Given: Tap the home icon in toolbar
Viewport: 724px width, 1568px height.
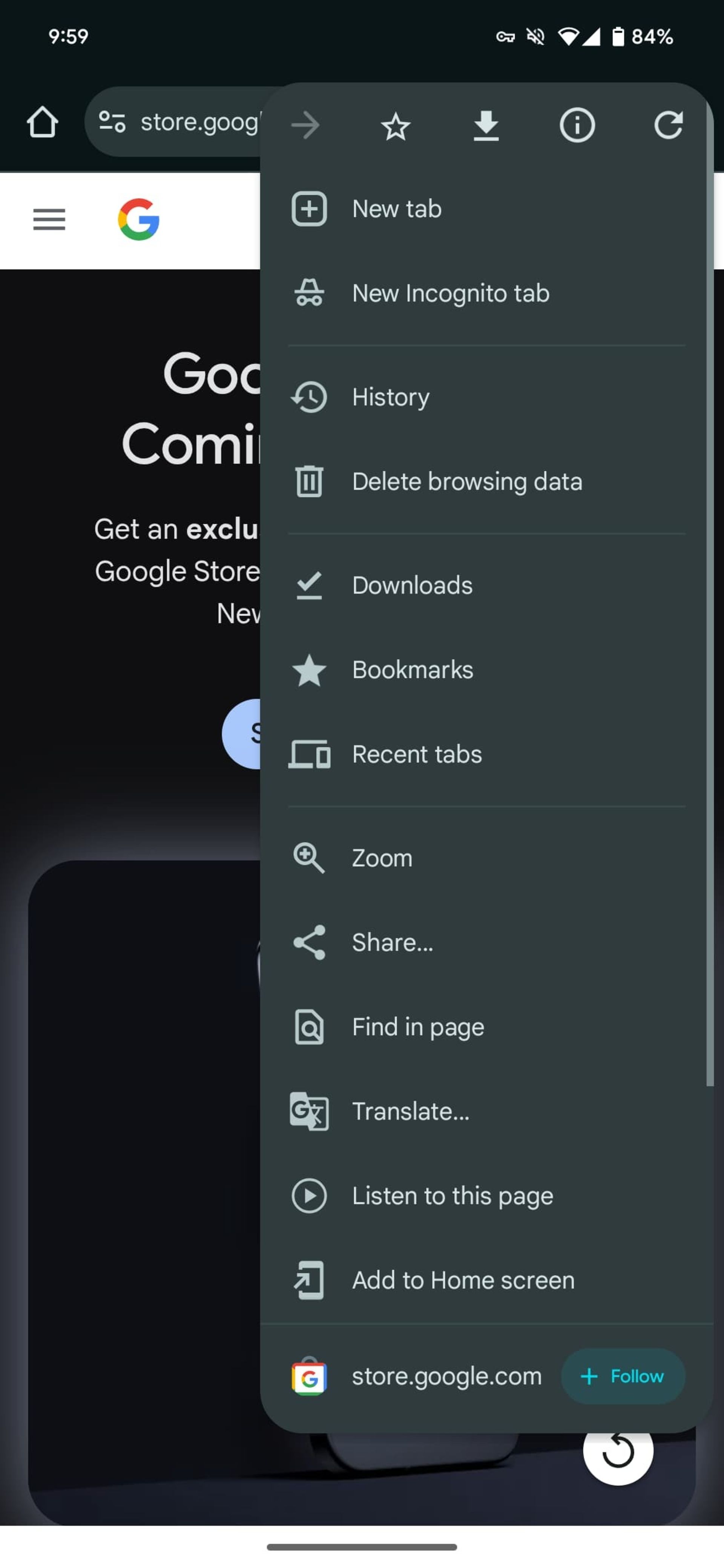Looking at the screenshot, I should 42,122.
